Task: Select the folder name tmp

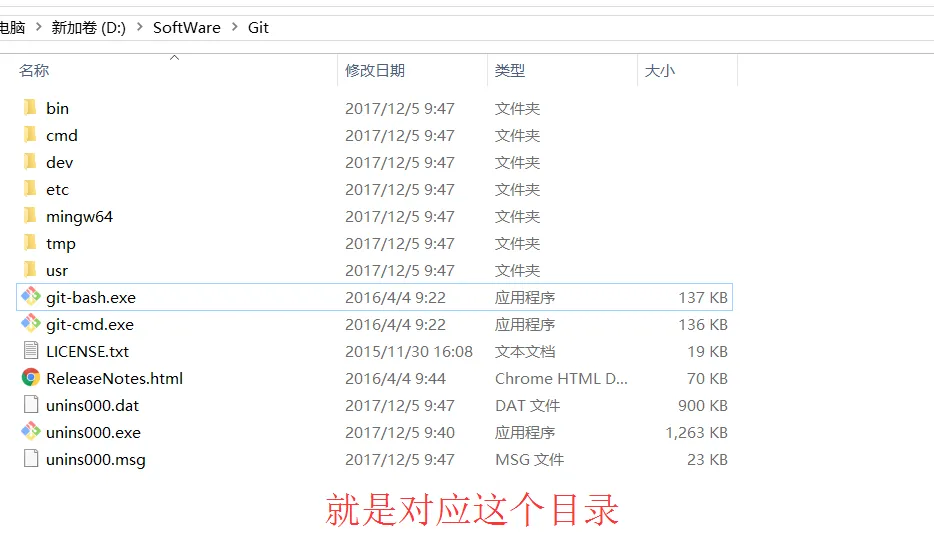Action: tap(61, 244)
